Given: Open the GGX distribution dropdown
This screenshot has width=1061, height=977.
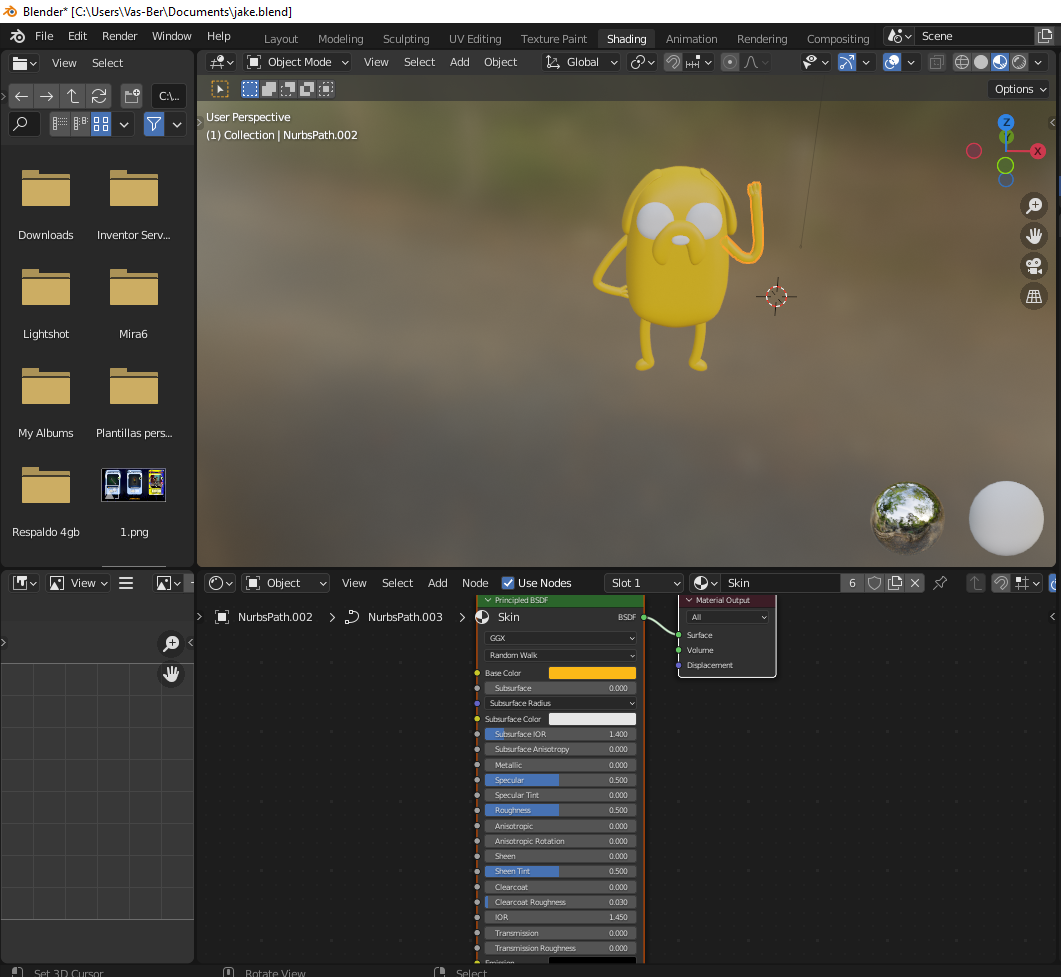Looking at the screenshot, I should (x=561, y=638).
